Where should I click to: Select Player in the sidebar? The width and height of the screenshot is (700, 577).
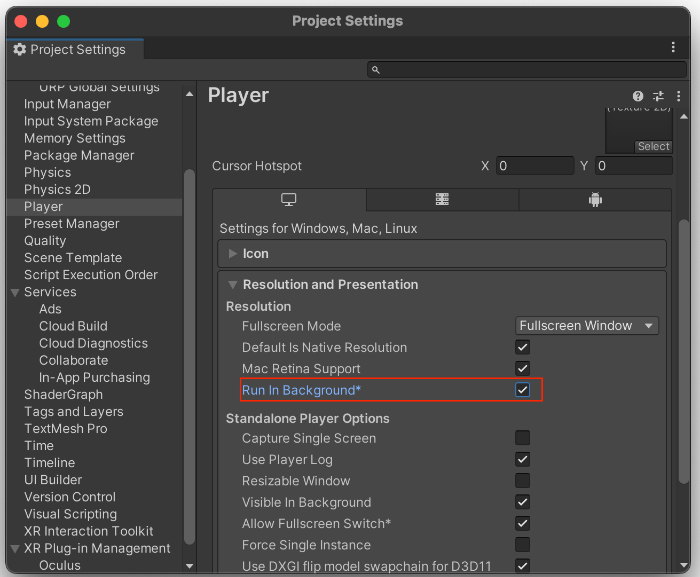click(95, 207)
